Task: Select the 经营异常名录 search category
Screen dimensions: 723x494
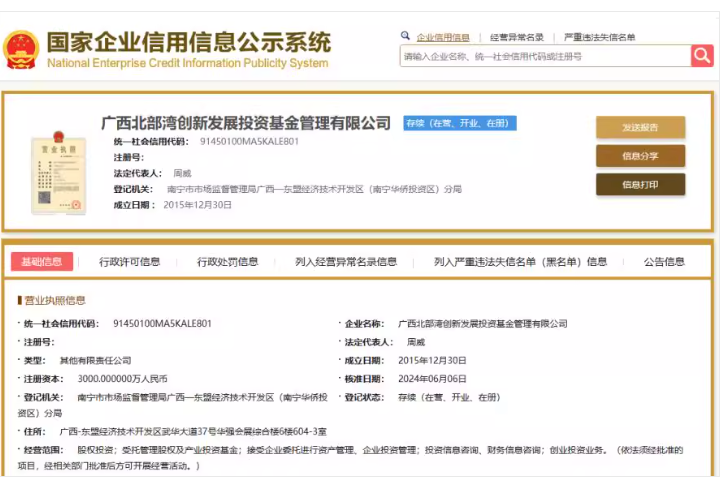Action: point(516,37)
